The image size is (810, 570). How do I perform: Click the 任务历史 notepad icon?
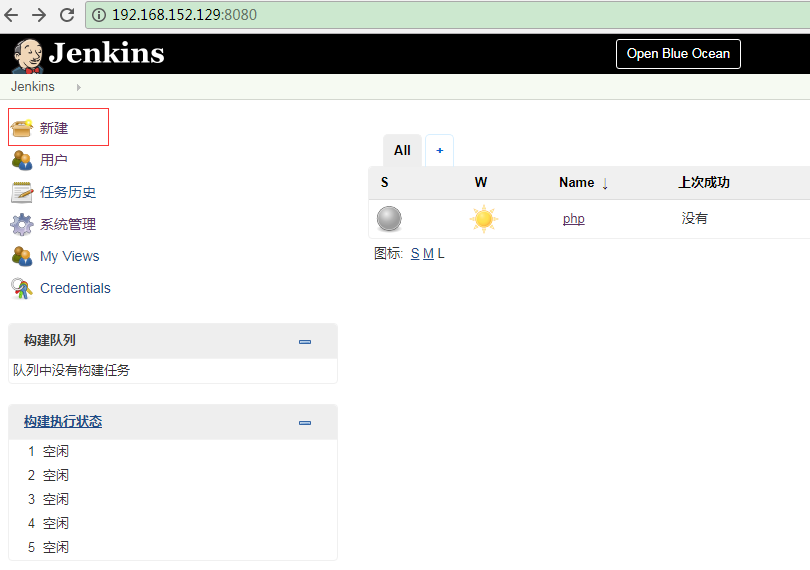pos(22,192)
